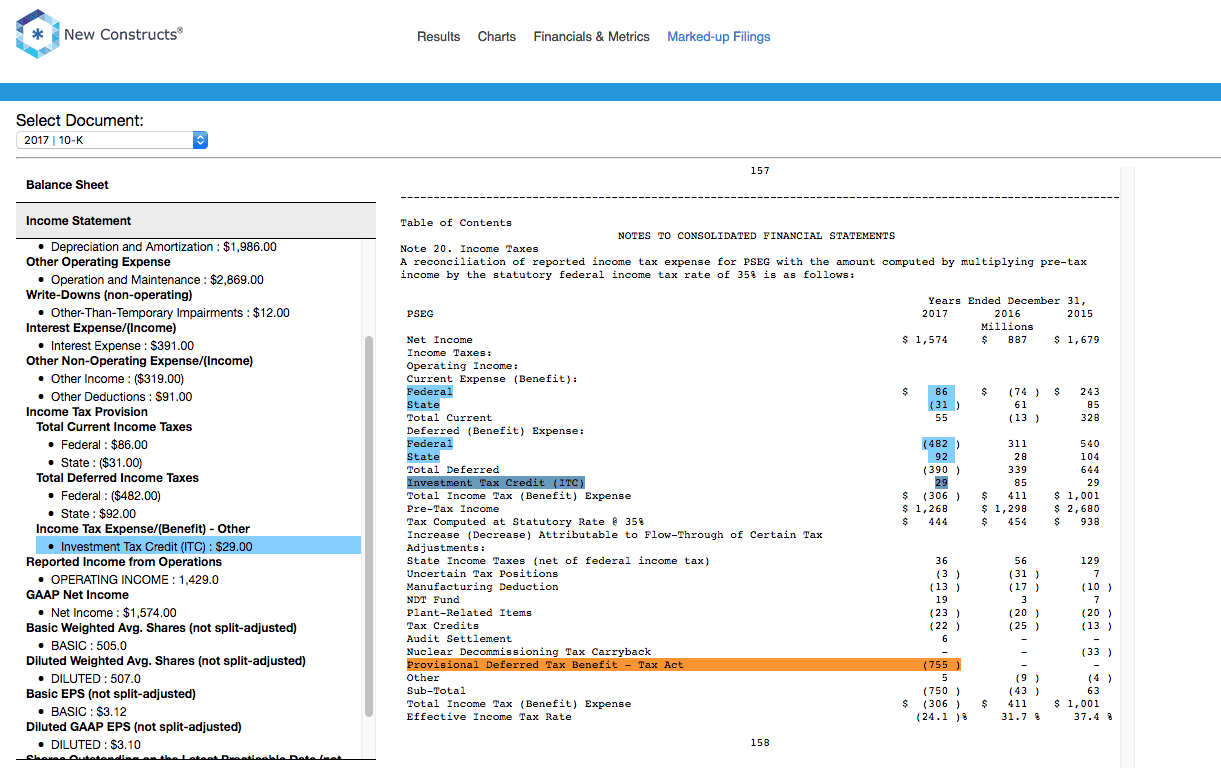1221x768 pixels.
Task: Select Operation and Maintenance : $2,869.00
Action: [x=157, y=280]
